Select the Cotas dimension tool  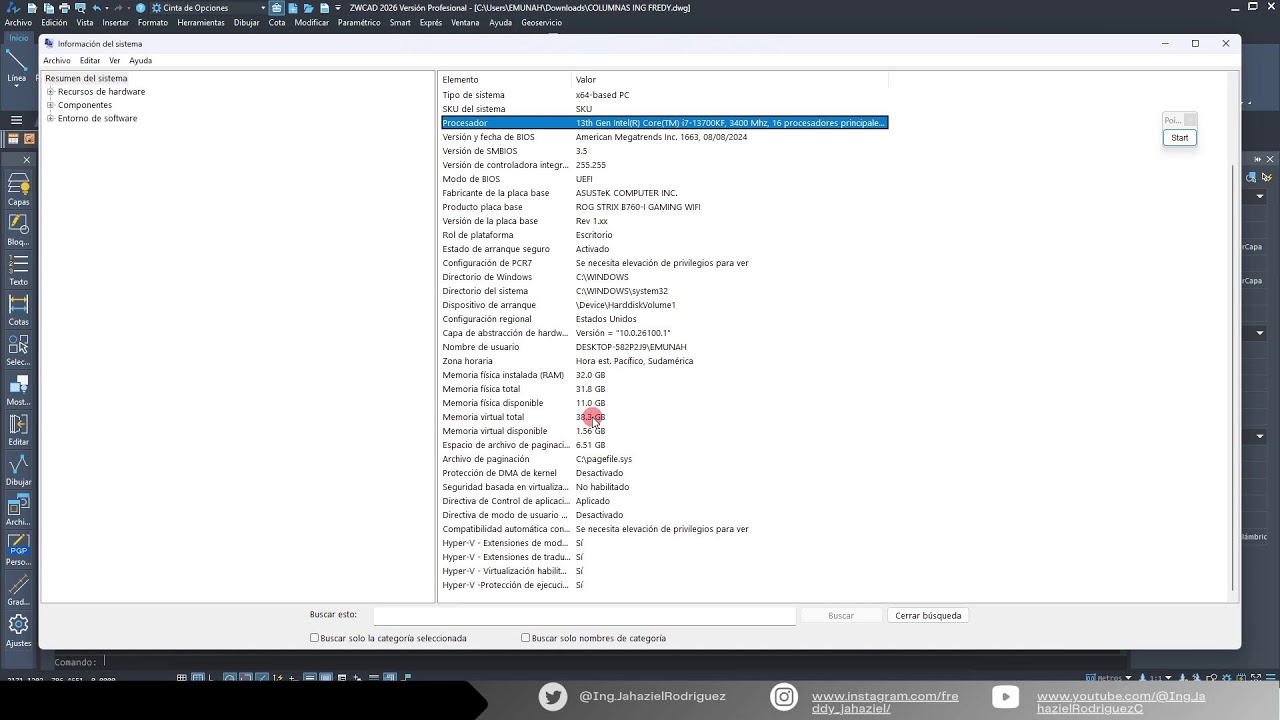pos(18,309)
